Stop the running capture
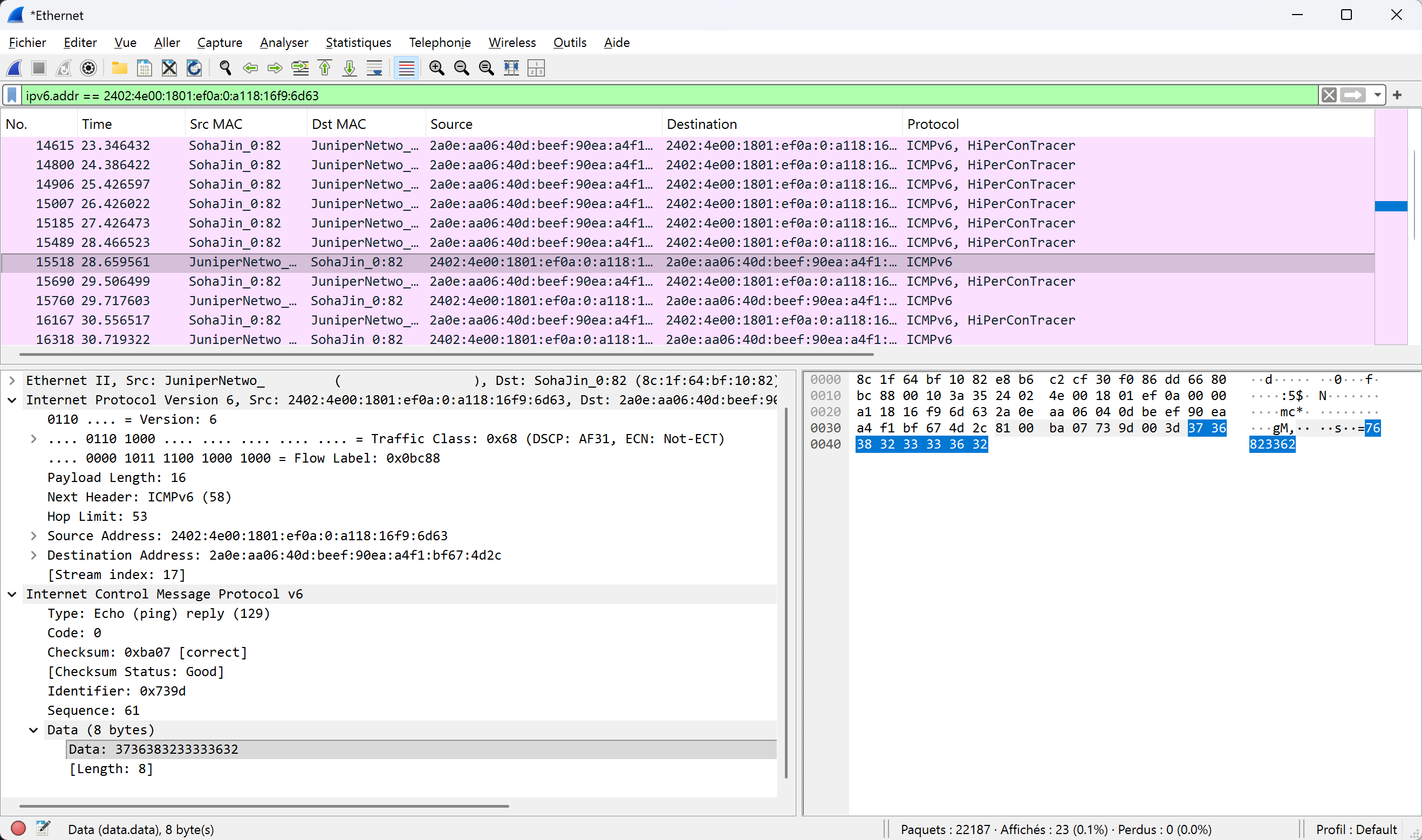Image resolution: width=1422 pixels, height=840 pixels. click(38, 68)
